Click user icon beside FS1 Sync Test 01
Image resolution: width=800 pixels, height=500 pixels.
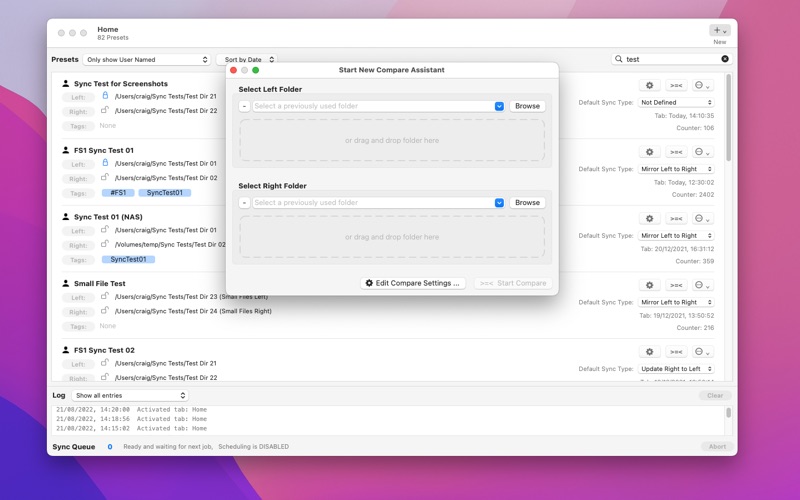coord(66,150)
